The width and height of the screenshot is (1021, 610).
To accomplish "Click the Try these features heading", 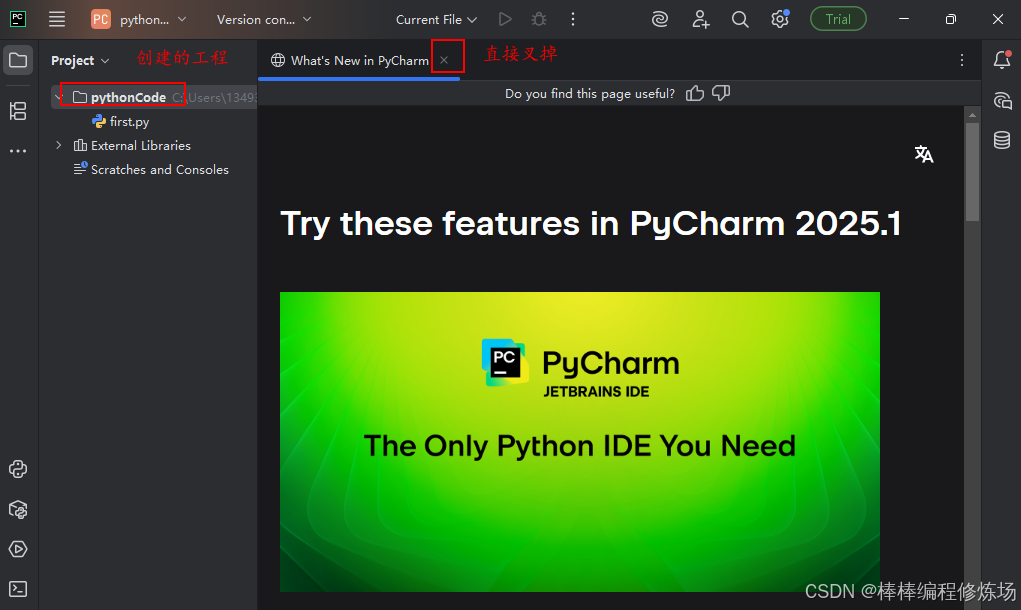I will pos(591,223).
